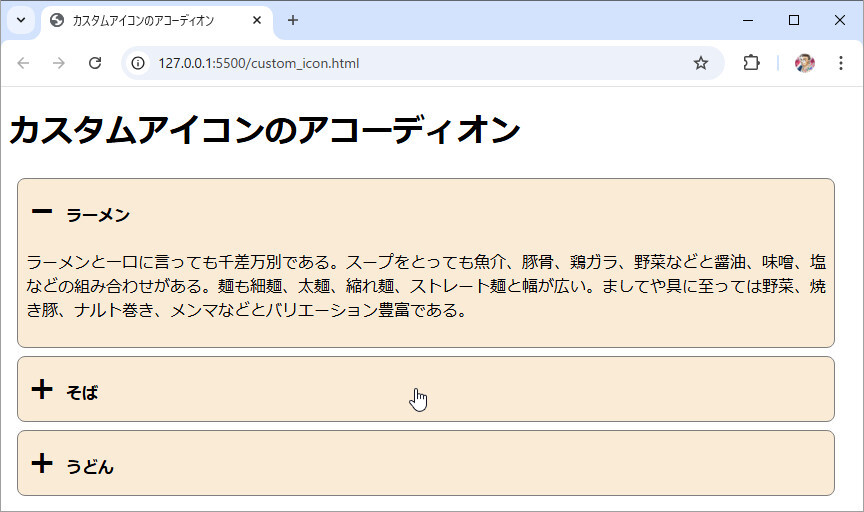Open Chrome's three-dot menu
Screen dimensions: 864x512
click(x=840, y=63)
